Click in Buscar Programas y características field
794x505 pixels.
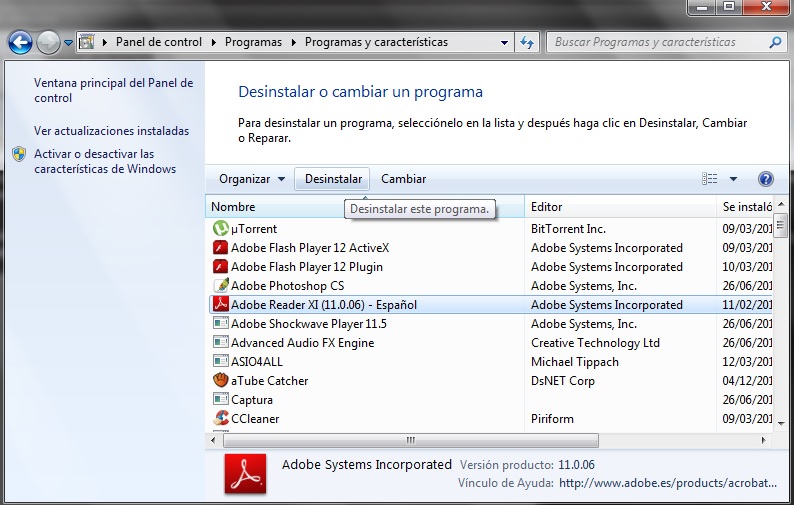coord(658,43)
